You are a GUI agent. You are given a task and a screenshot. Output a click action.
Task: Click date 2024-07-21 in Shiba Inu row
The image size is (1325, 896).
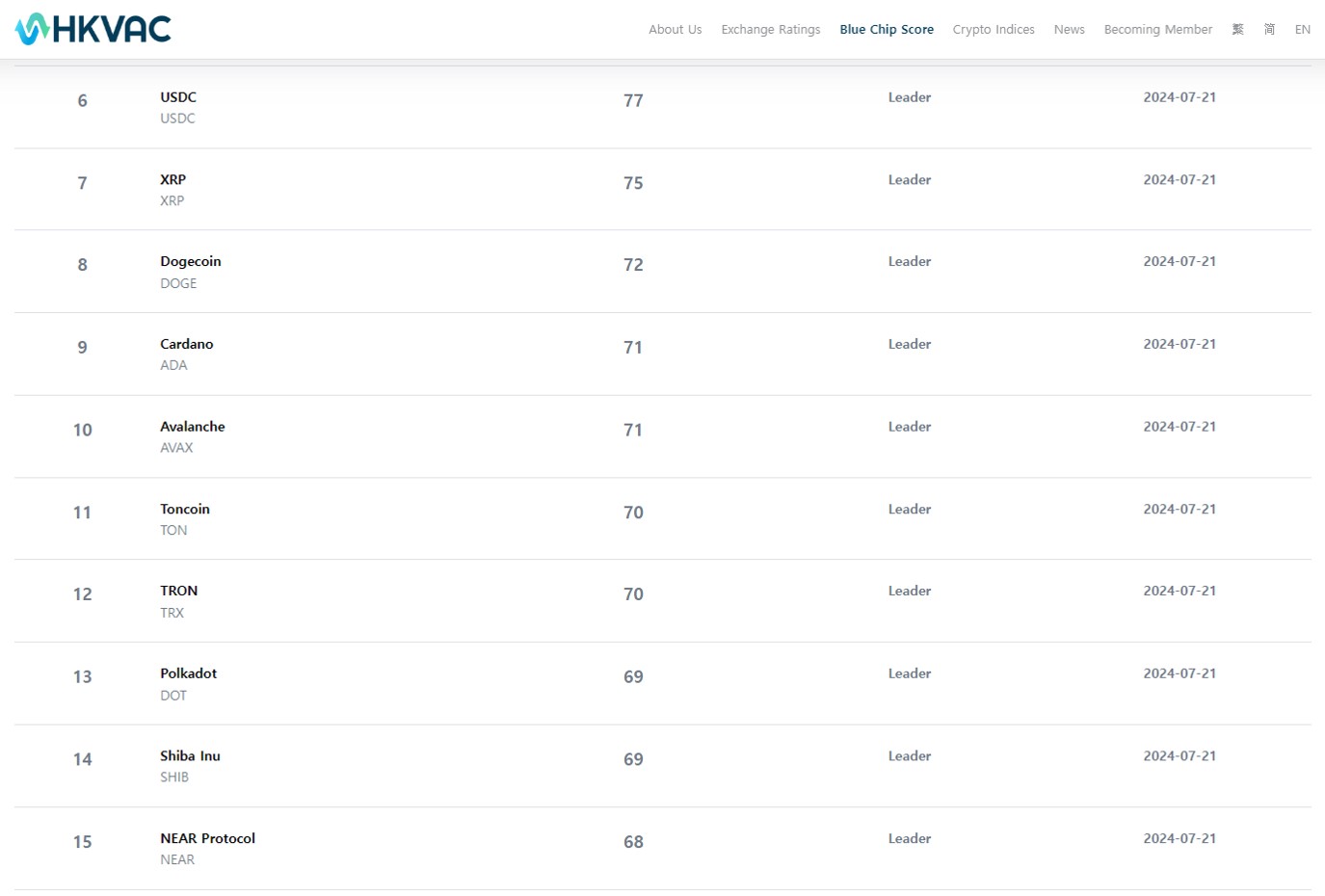[x=1179, y=756]
